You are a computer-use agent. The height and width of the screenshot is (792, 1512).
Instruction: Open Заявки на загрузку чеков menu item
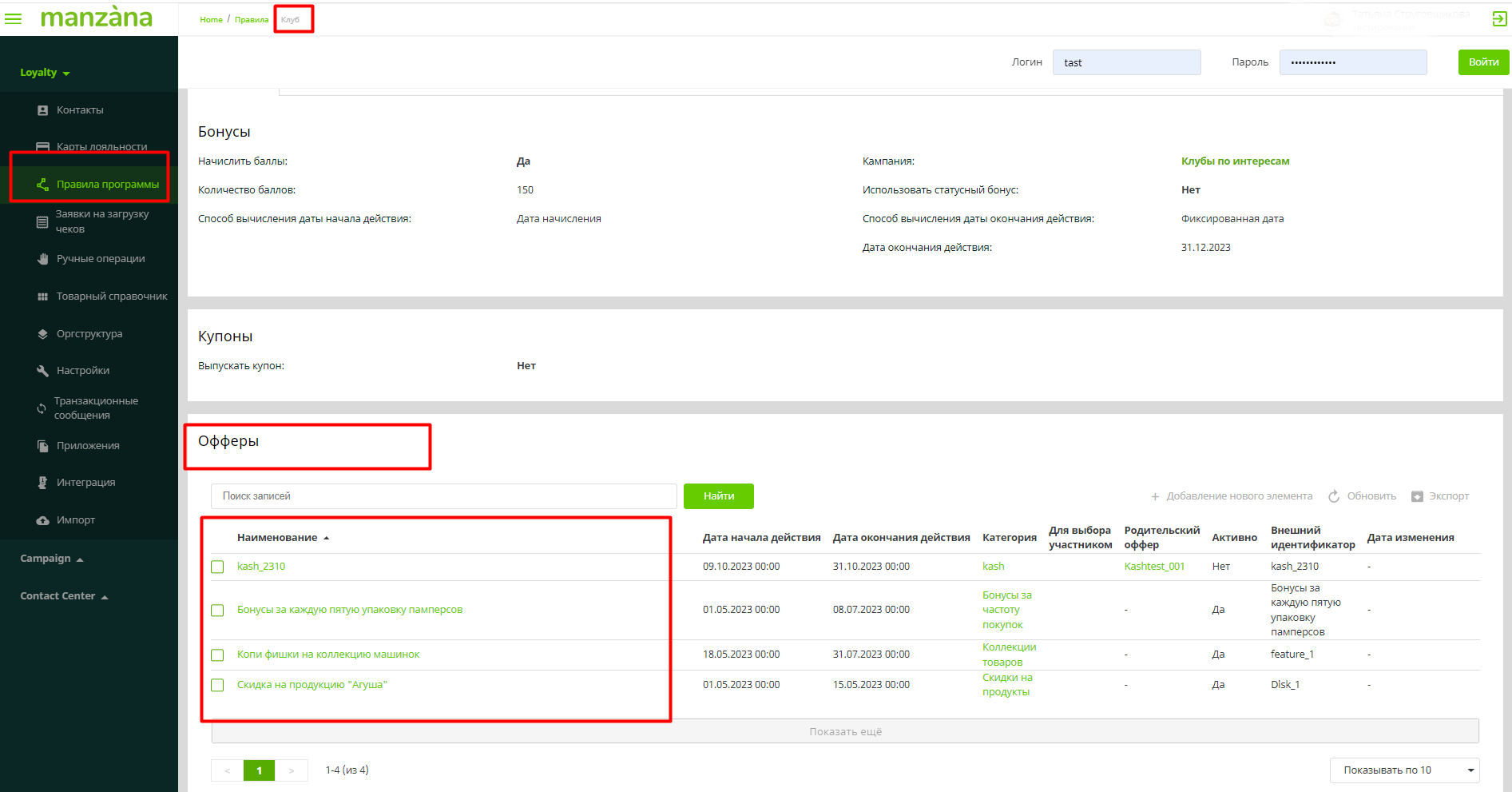pyautogui.click(x=101, y=221)
